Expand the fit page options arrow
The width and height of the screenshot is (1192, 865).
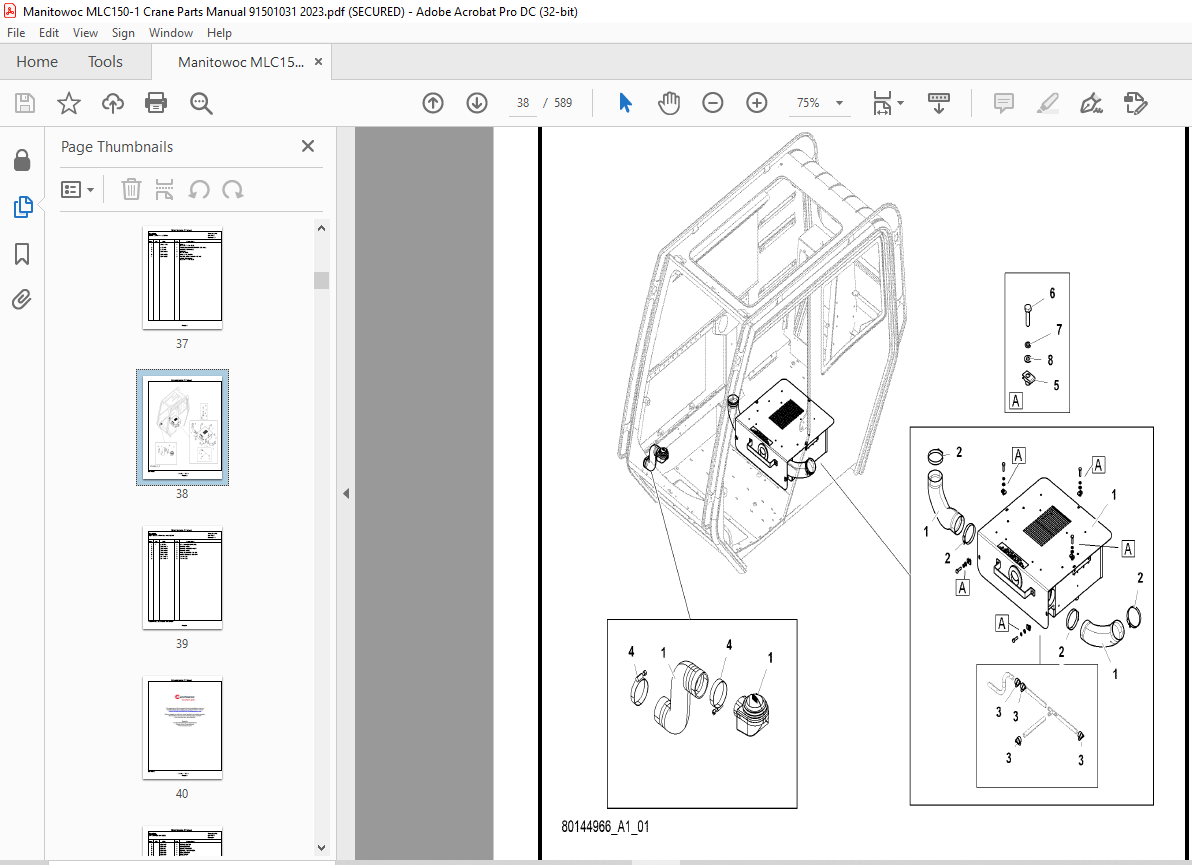(x=901, y=103)
